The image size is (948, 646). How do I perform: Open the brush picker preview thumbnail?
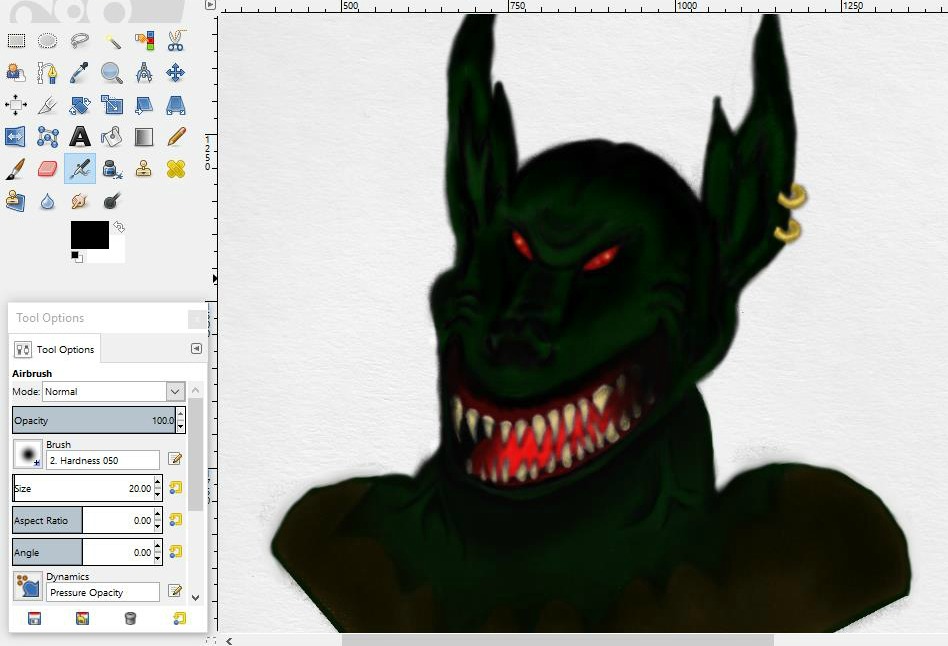28,455
